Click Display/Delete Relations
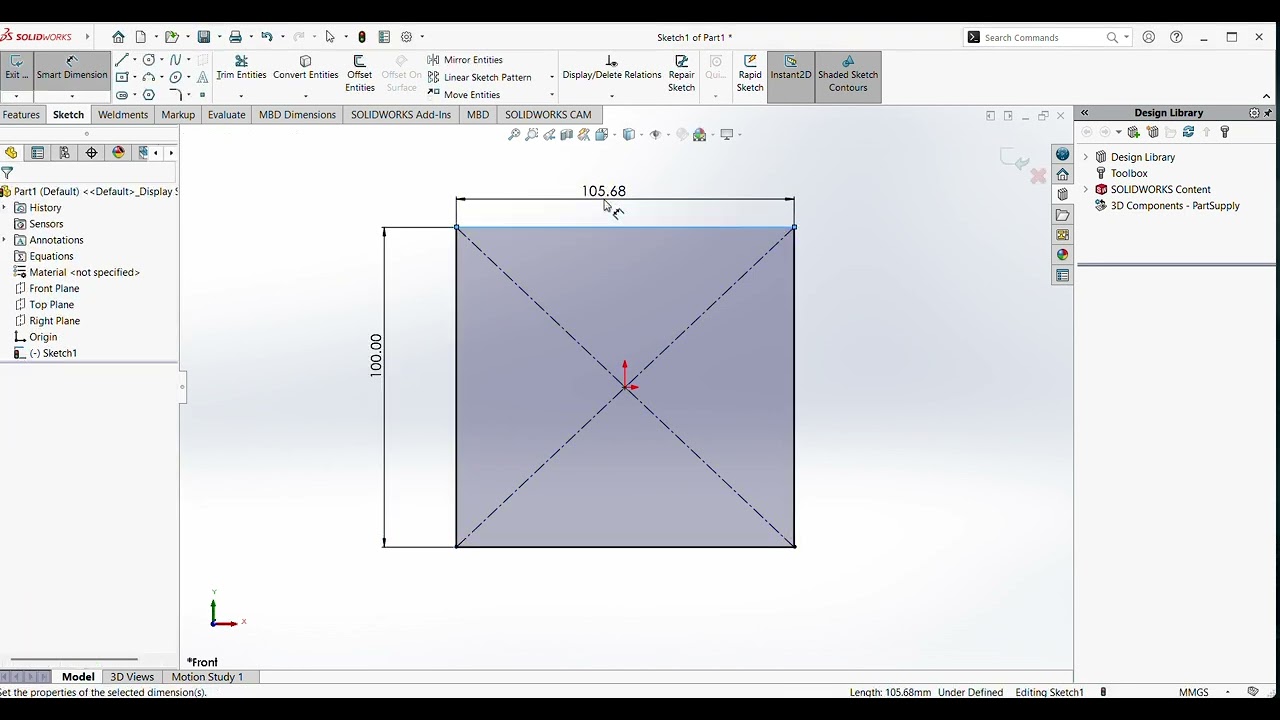The width and height of the screenshot is (1280, 720). pos(612,68)
